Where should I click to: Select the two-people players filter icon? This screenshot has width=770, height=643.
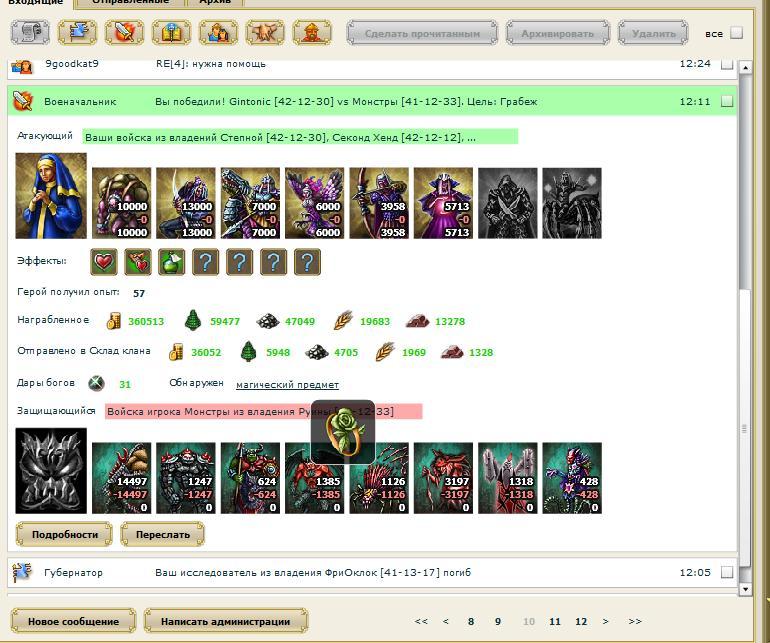click(218, 33)
